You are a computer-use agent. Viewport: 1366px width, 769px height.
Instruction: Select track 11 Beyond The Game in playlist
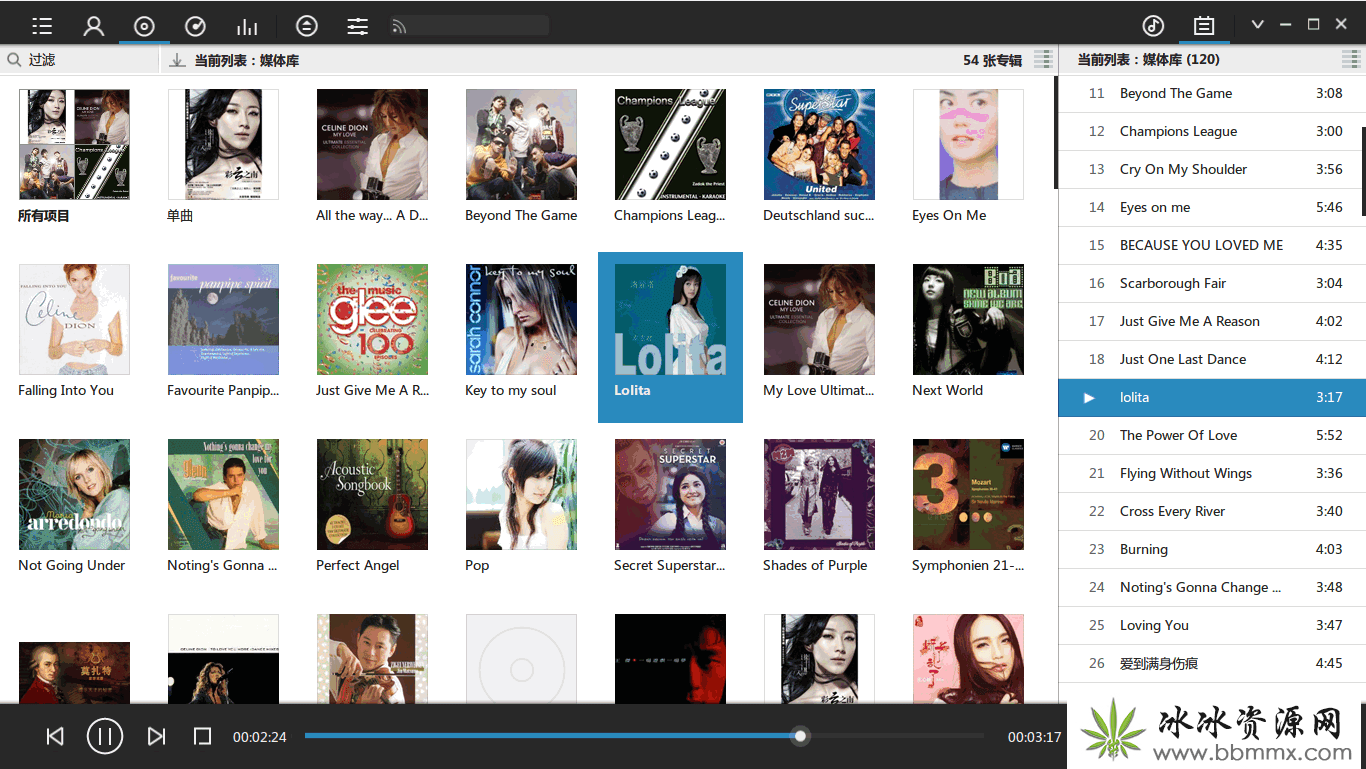tap(1208, 94)
